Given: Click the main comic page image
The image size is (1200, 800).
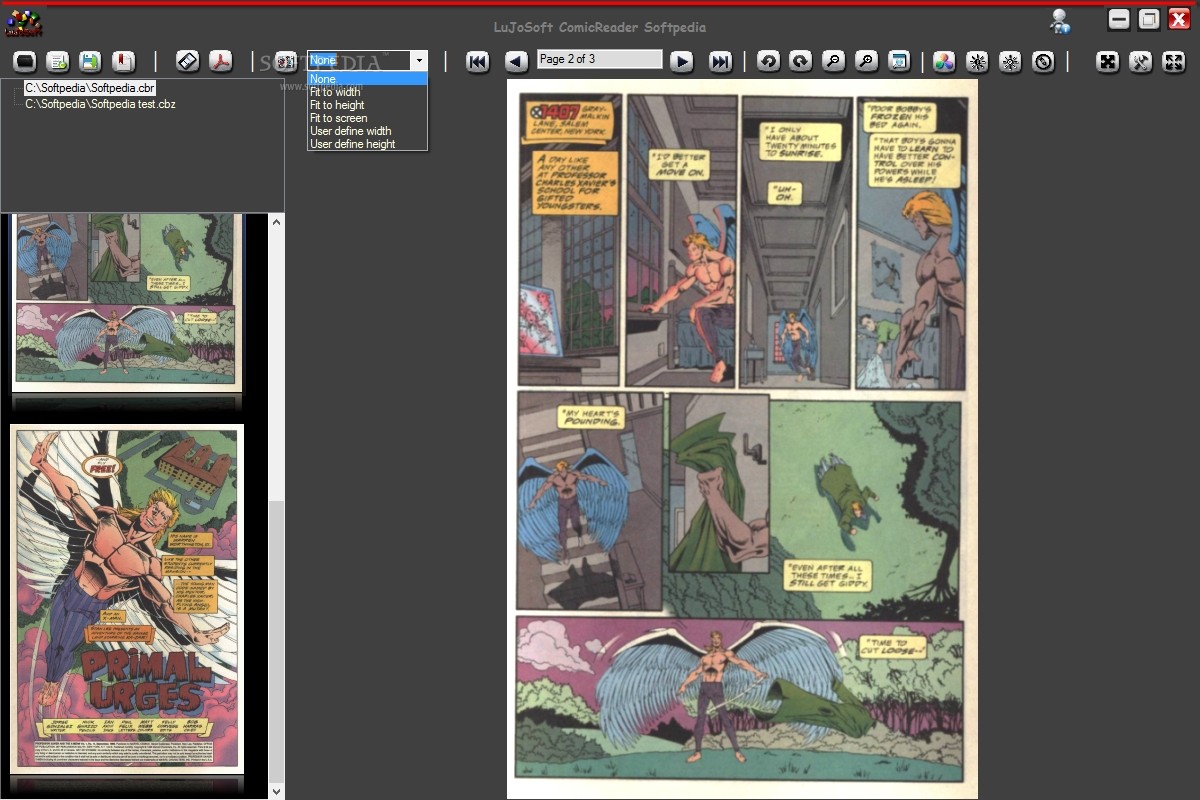Looking at the screenshot, I should coord(742,439).
